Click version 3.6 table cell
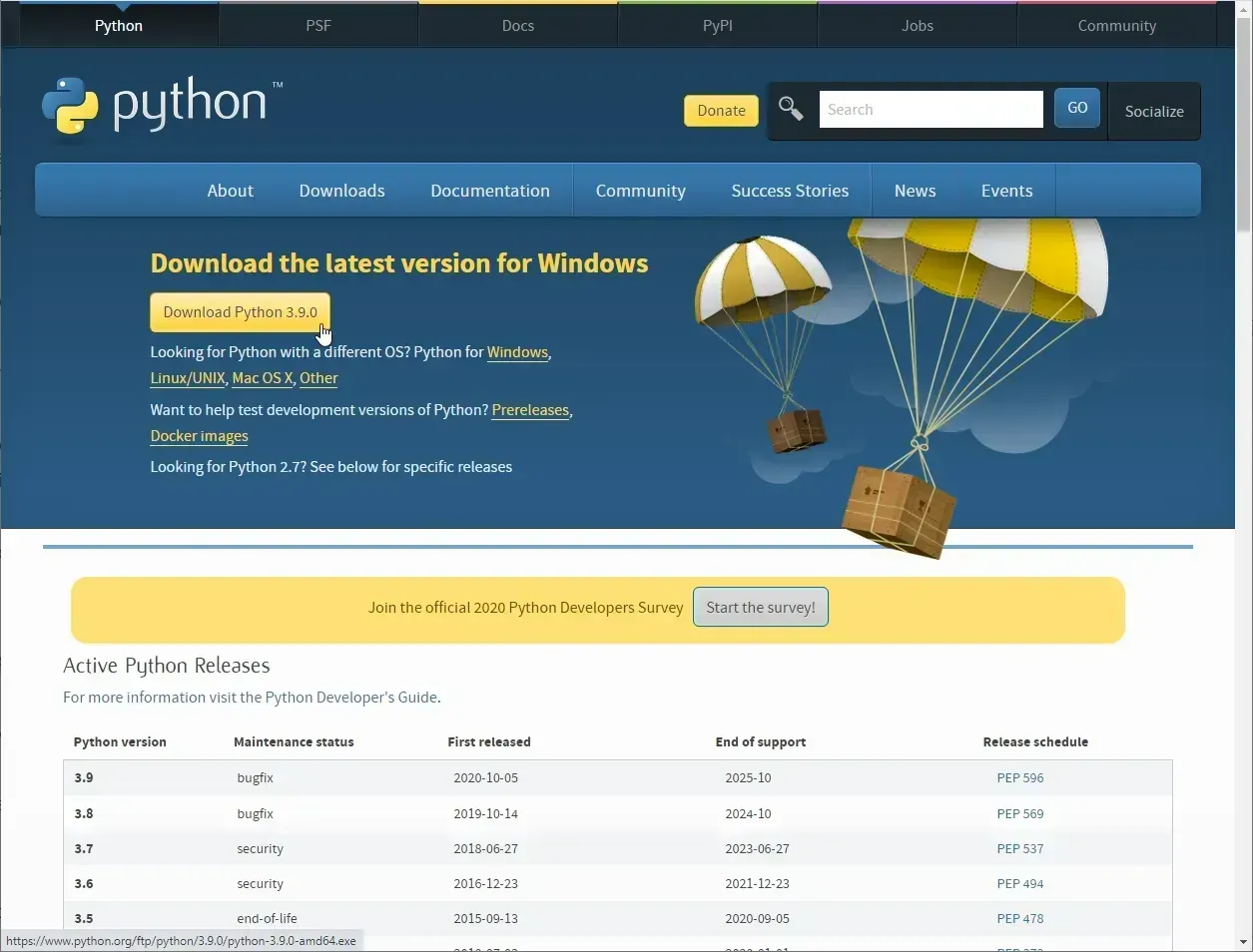 84,884
